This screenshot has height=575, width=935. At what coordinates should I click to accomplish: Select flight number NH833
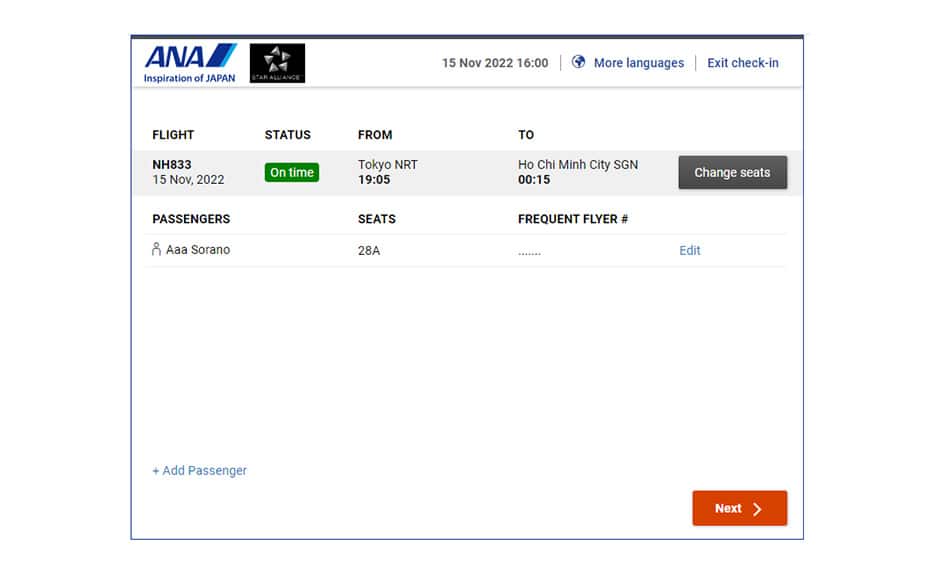pyautogui.click(x=172, y=165)
